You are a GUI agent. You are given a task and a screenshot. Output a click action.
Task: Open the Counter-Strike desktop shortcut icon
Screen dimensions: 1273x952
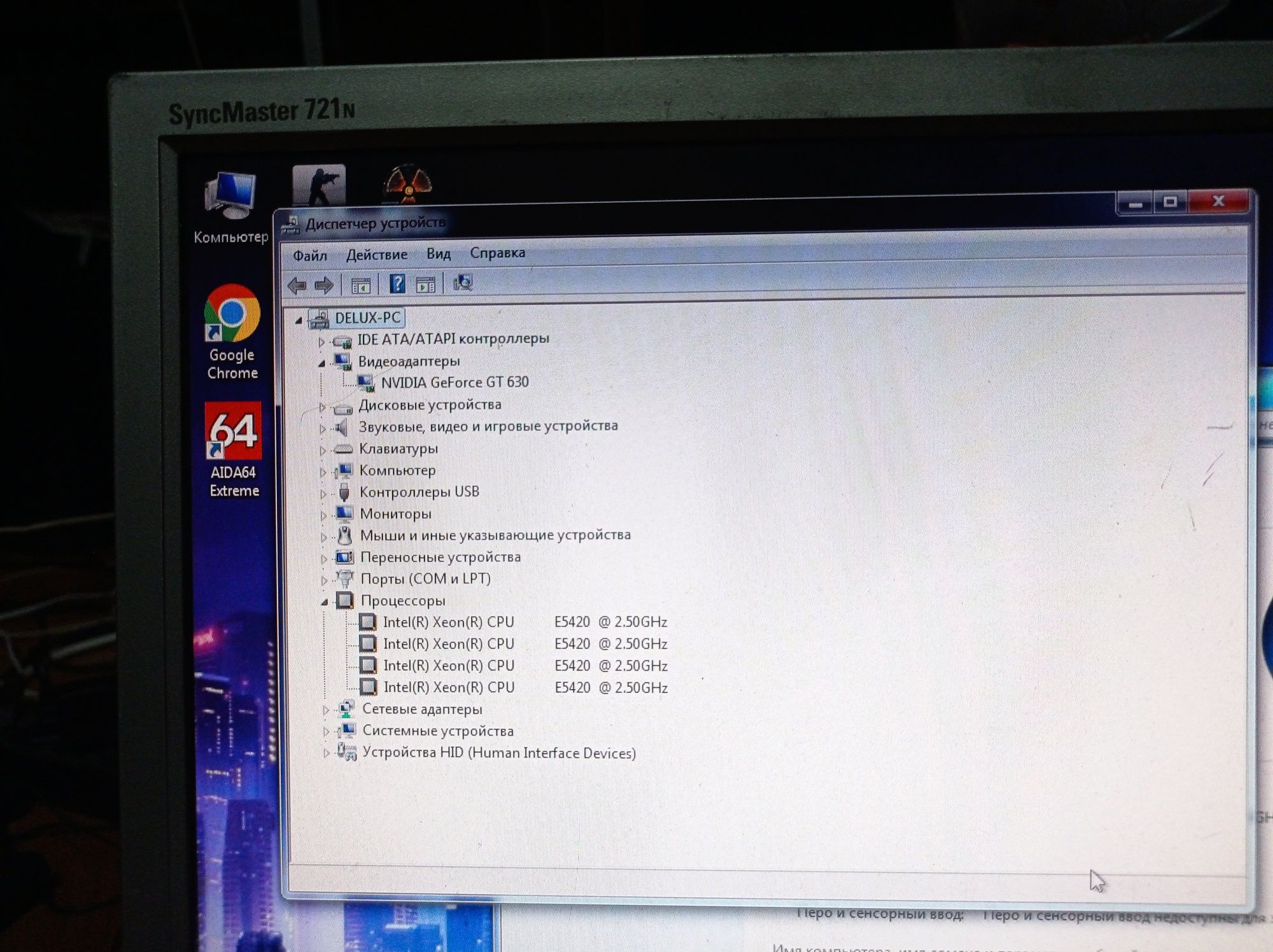pyautogui.click(x=319, y=185)
